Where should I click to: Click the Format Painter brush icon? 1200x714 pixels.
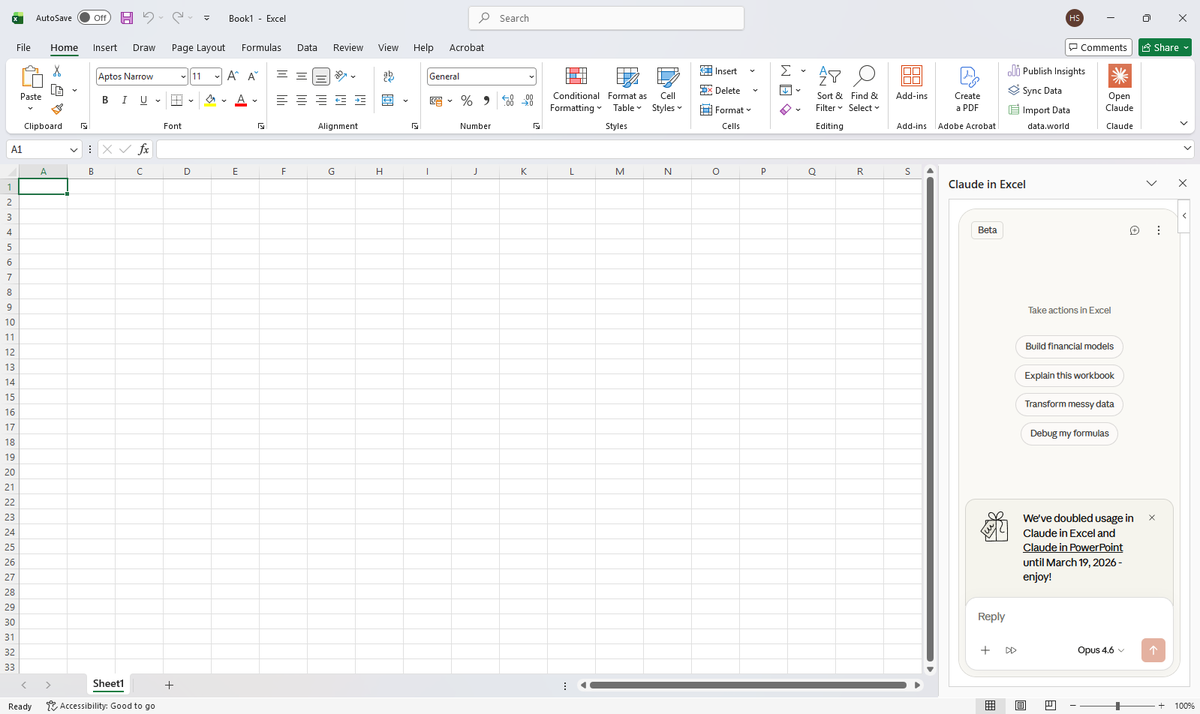57,109
